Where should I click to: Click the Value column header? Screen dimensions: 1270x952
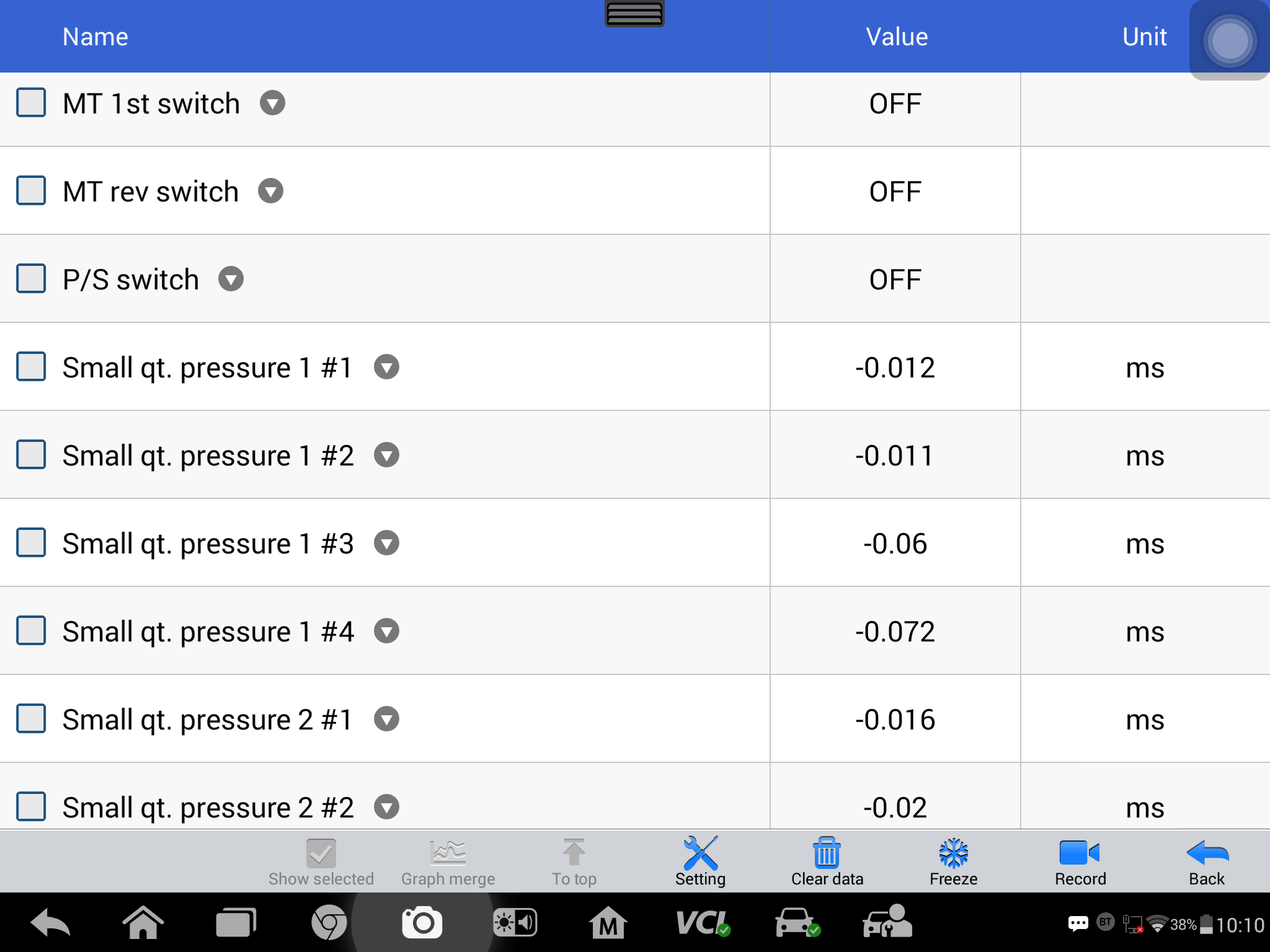[x=896, y=37]
